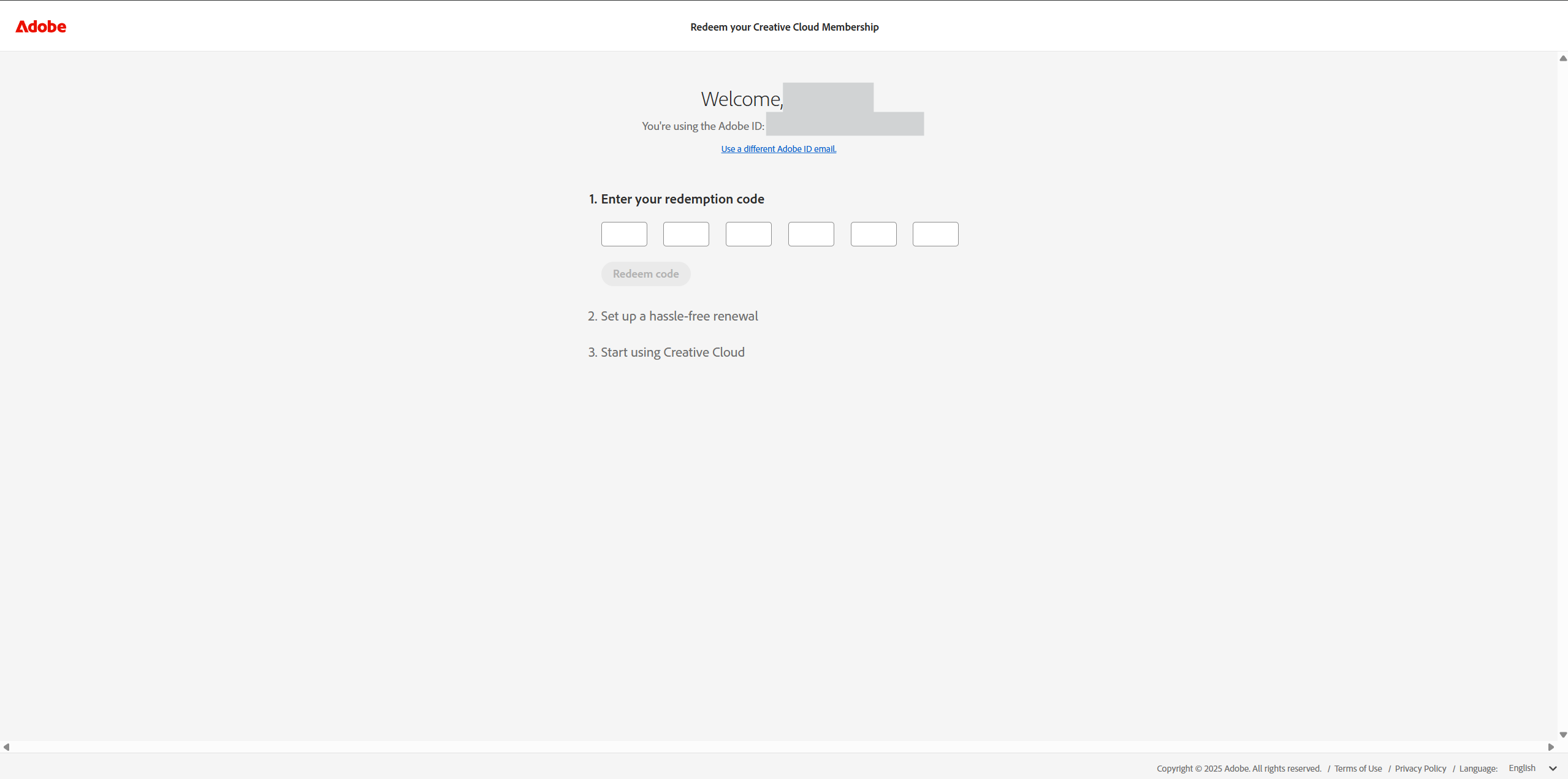Click step 2 Set up hassle-free renewal

click(672, 316)
